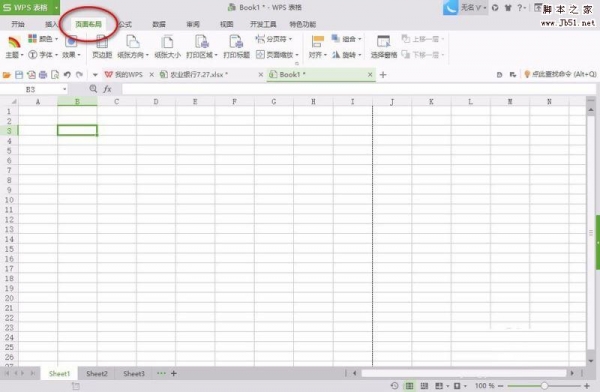Switch to normal view in status bar
The width and height of the screenshot is (600, 392).
coord(409,385)
